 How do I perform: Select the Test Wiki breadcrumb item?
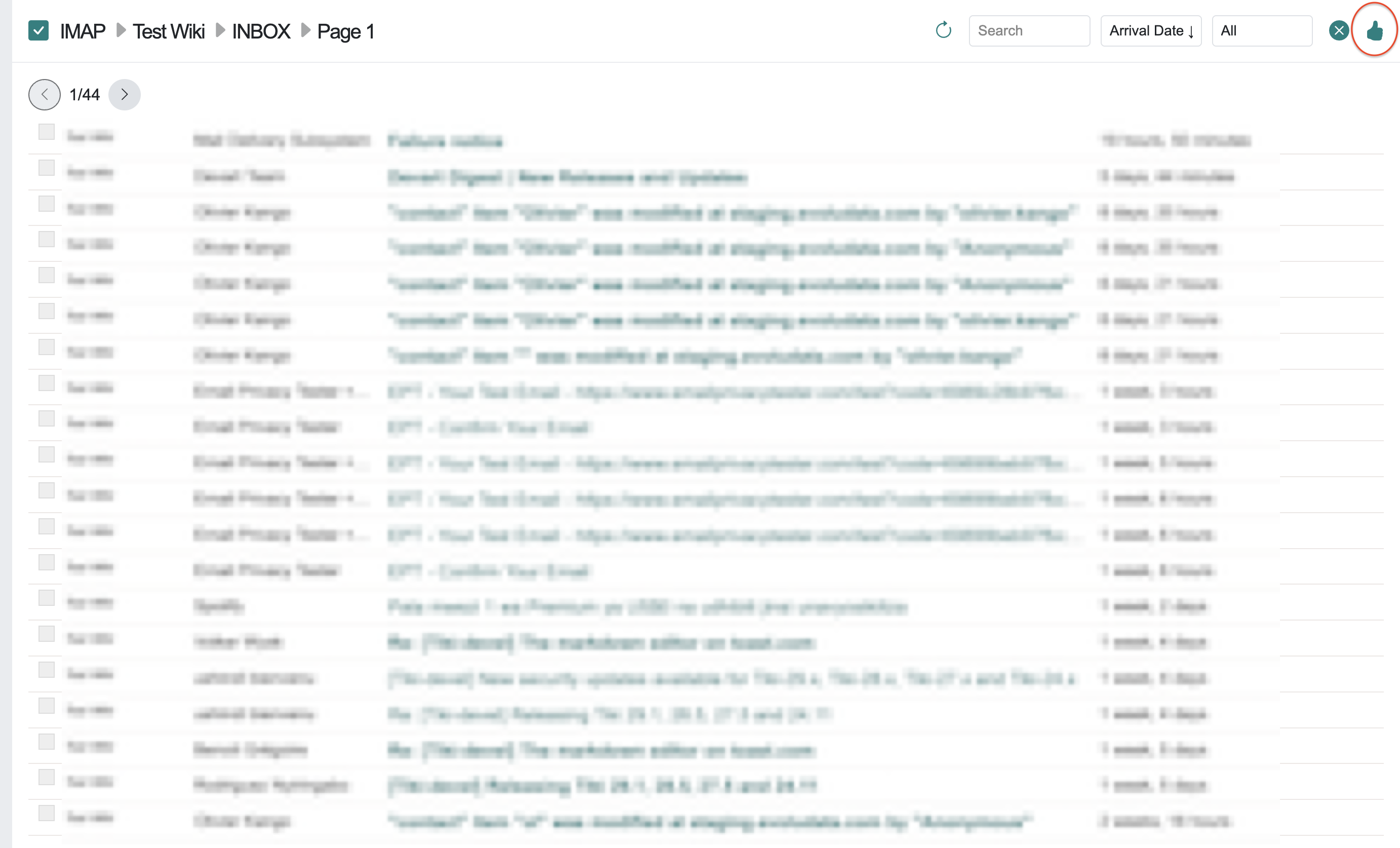pos(169,31)
